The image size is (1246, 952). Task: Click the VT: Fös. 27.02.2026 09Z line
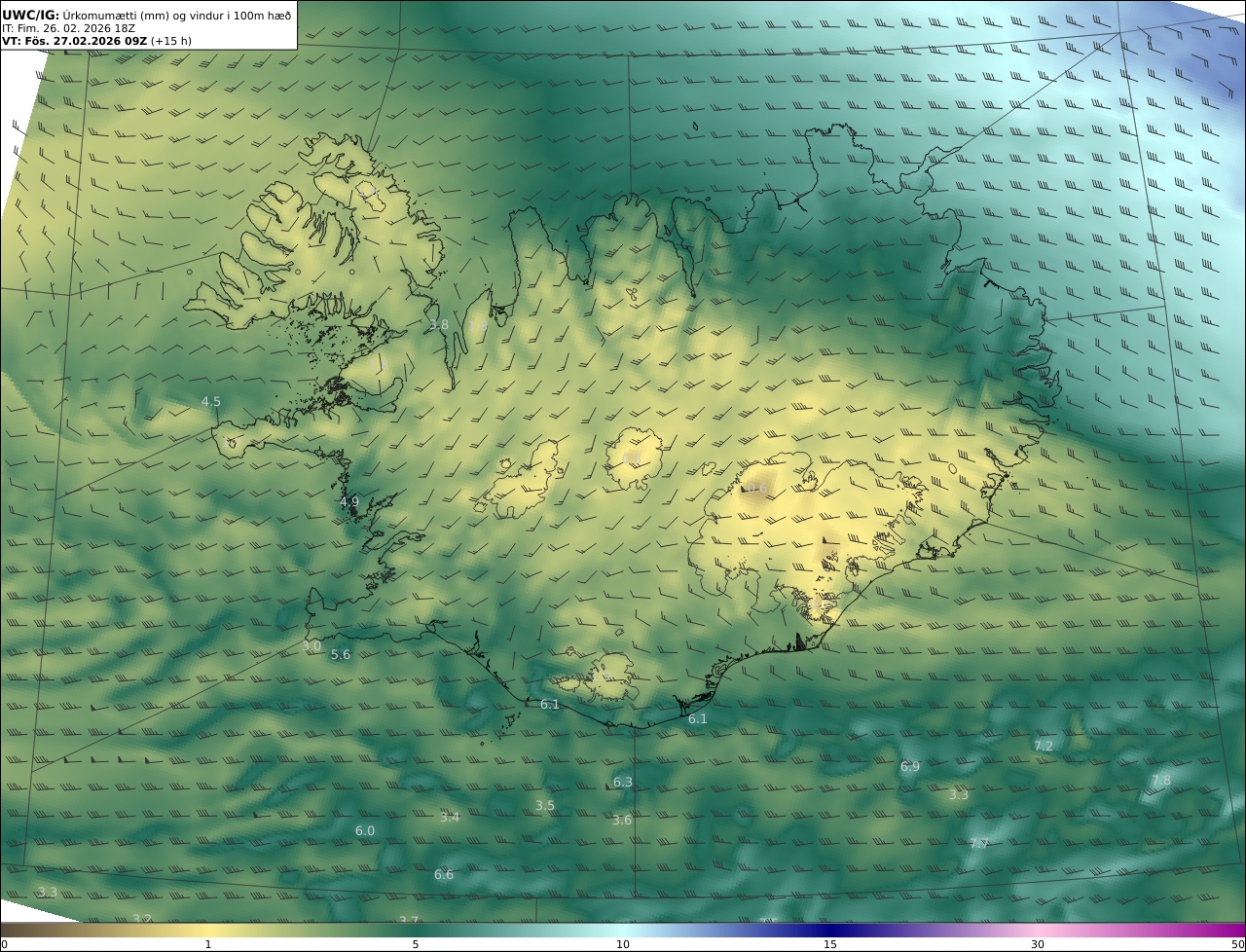(96, 42)
